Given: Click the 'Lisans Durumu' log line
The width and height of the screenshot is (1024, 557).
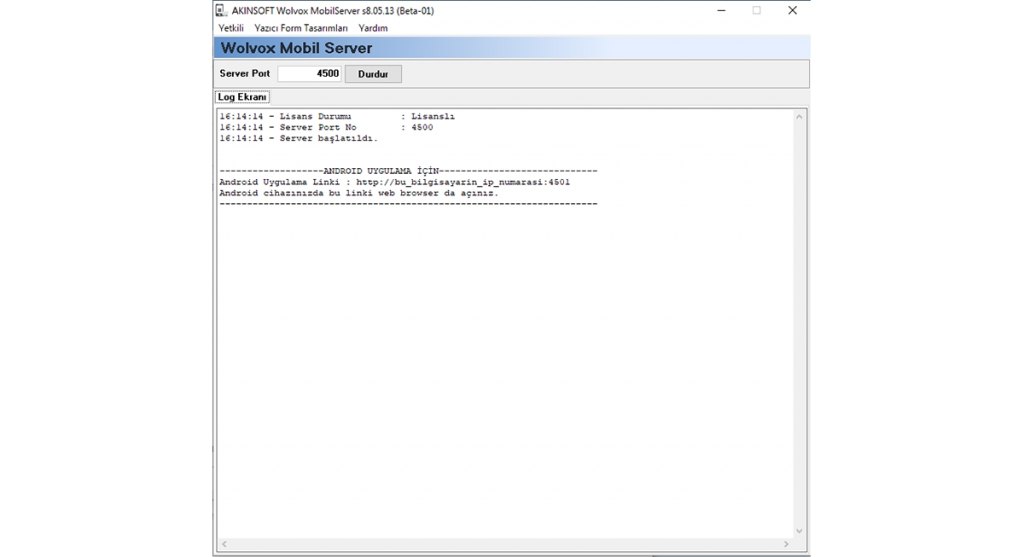Looking at the screenshot, I should pos(337,116).
